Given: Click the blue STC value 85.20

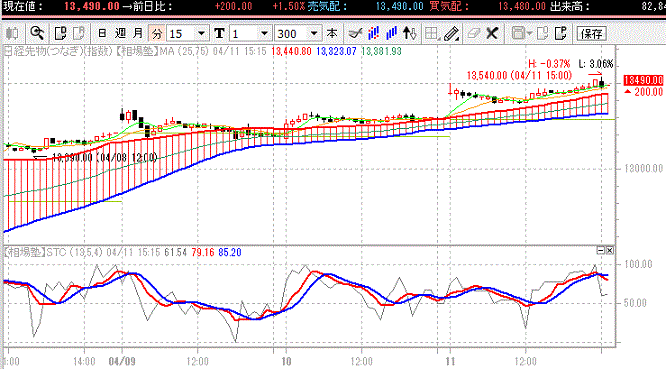Looking at the screenshot, I should (230, 253).
